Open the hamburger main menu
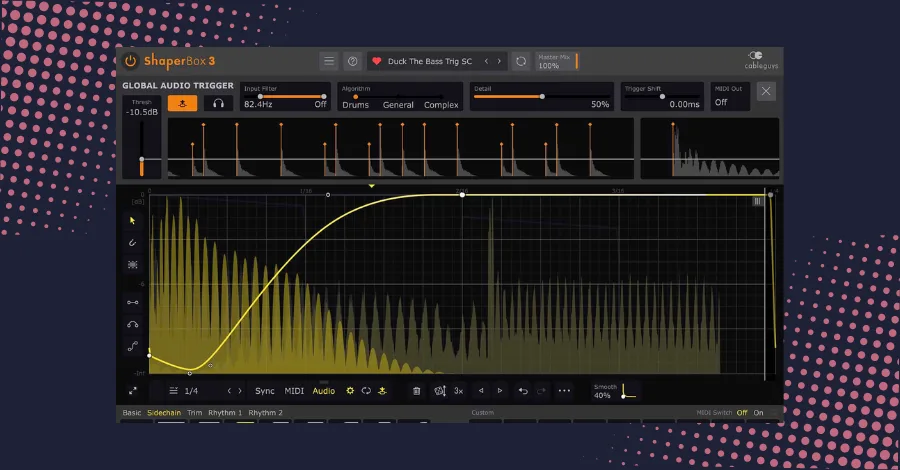Viewport: 900px width, 470px height. (x=329, y=61)
